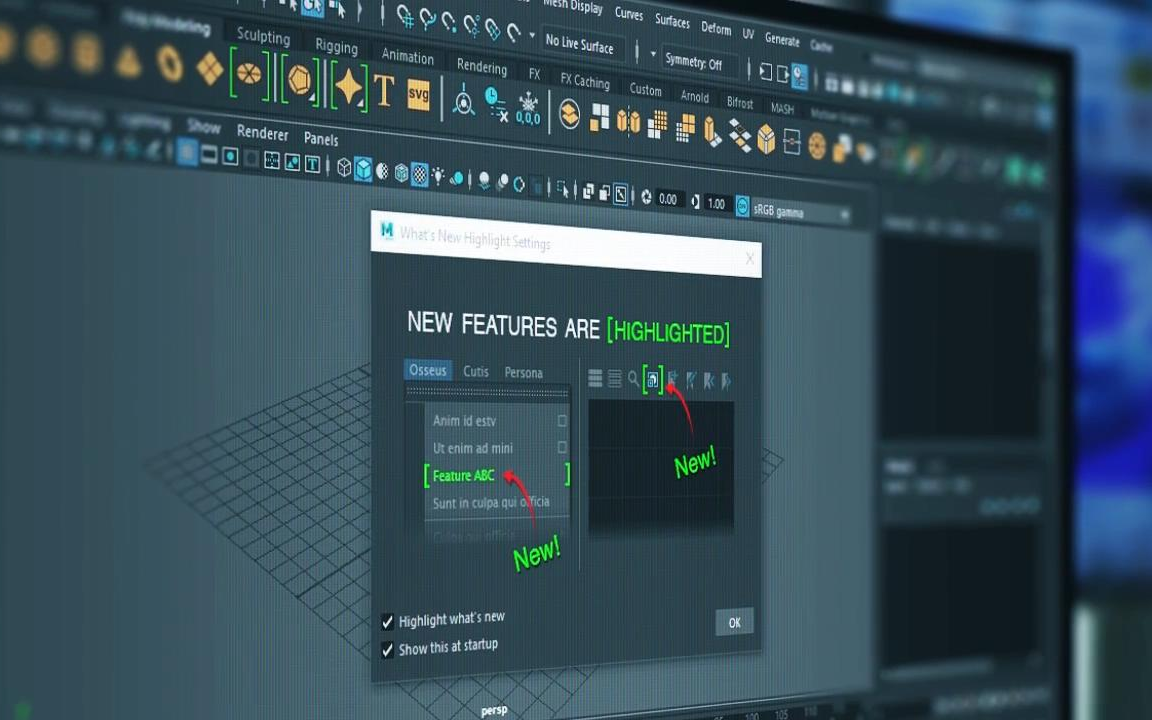Uncheck Highlight what's new

click(387, 620)
